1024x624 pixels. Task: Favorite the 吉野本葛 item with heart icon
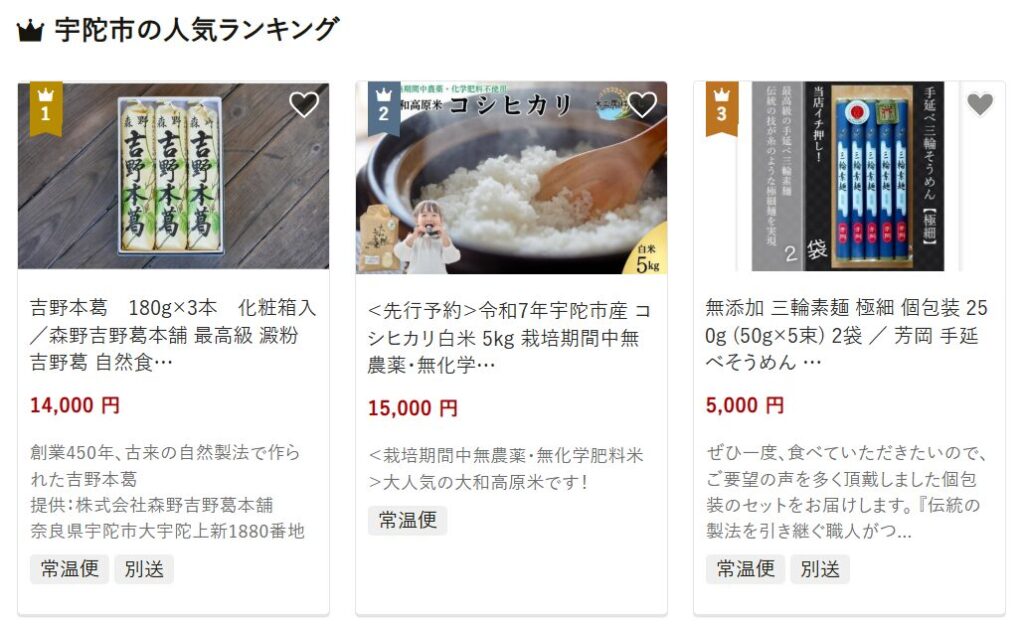pos(304,104)
